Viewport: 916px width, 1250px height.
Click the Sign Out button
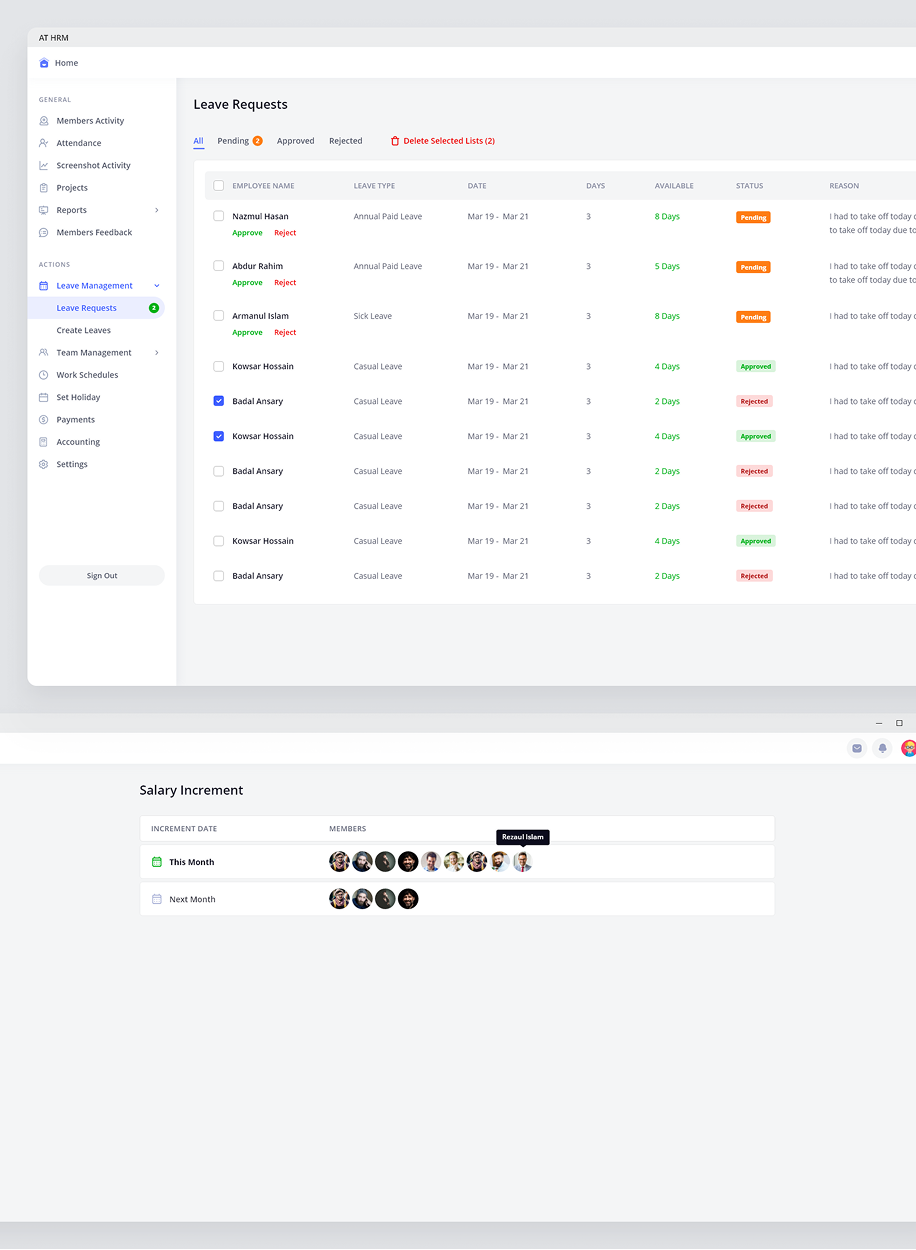101,576
